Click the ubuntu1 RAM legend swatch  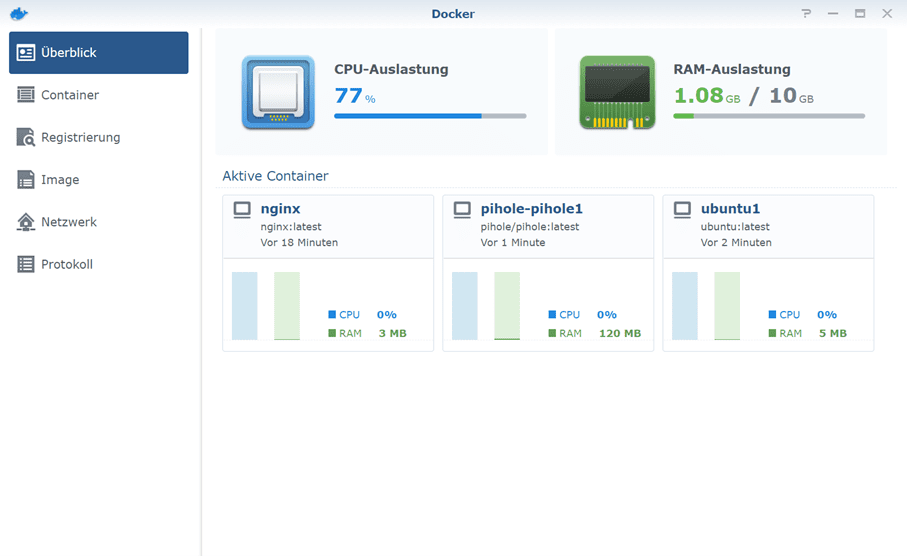coord(772,333)
